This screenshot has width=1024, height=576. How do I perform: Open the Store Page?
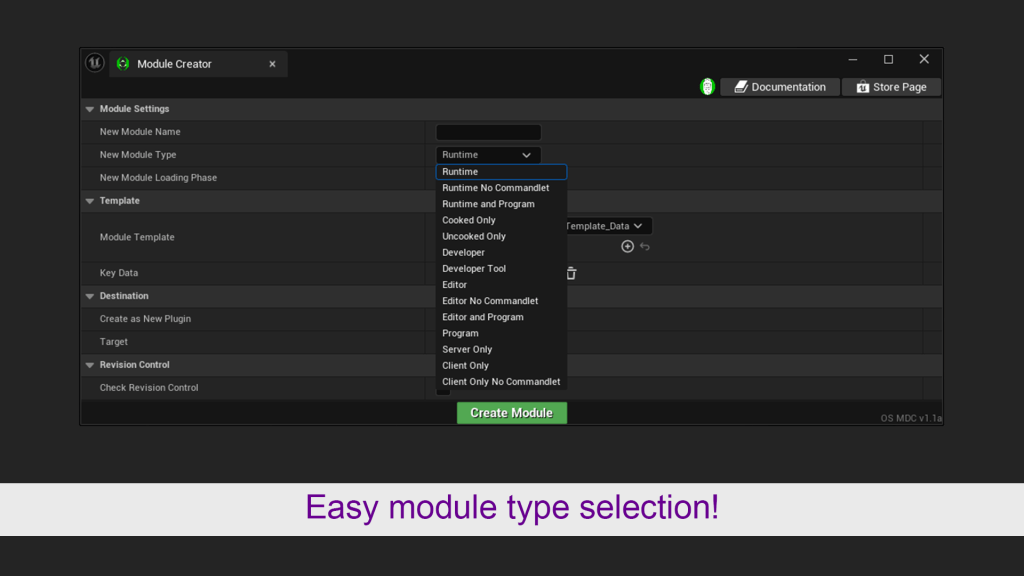[x=890, y=87]
